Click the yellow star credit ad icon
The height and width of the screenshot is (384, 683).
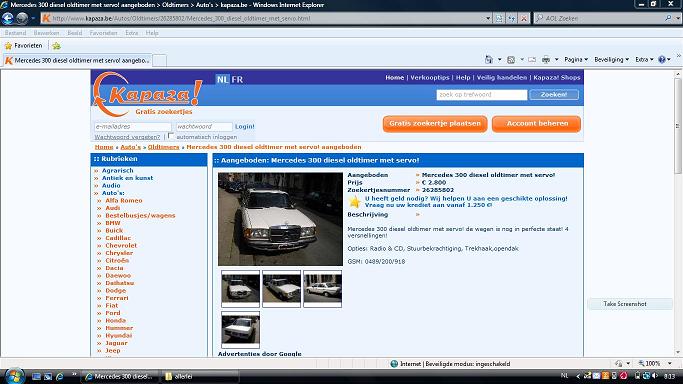355,202
